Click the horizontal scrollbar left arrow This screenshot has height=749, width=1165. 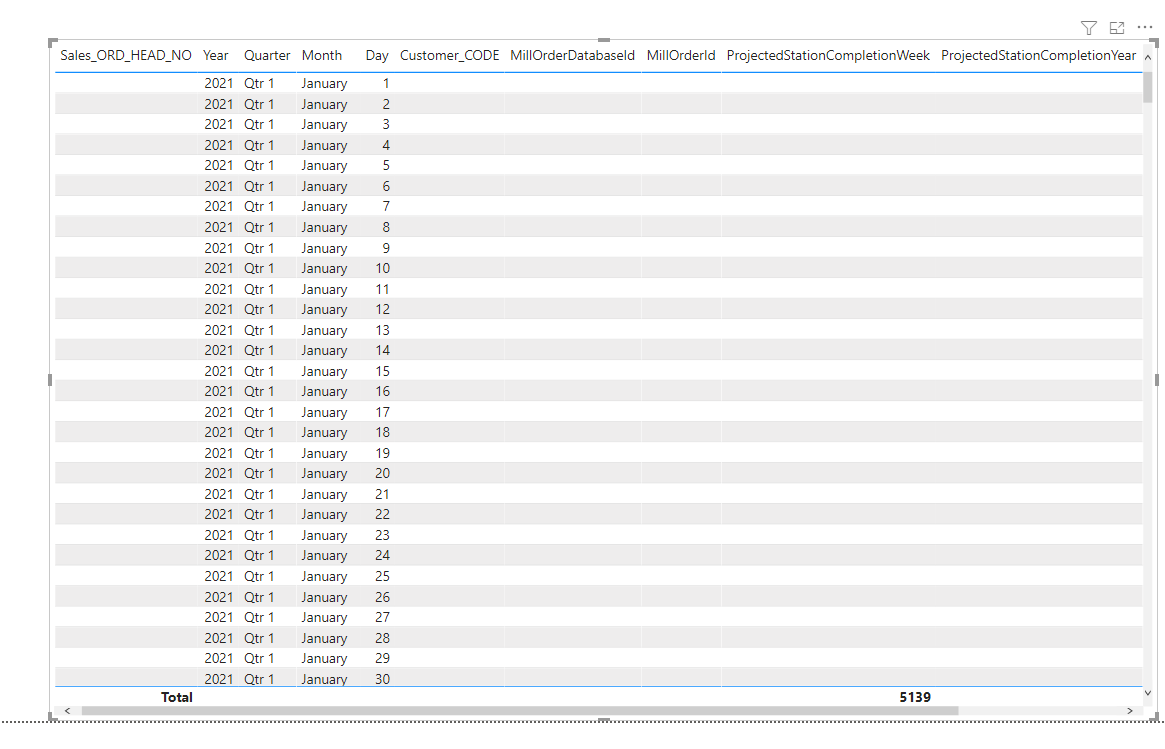tap(68, 711)
